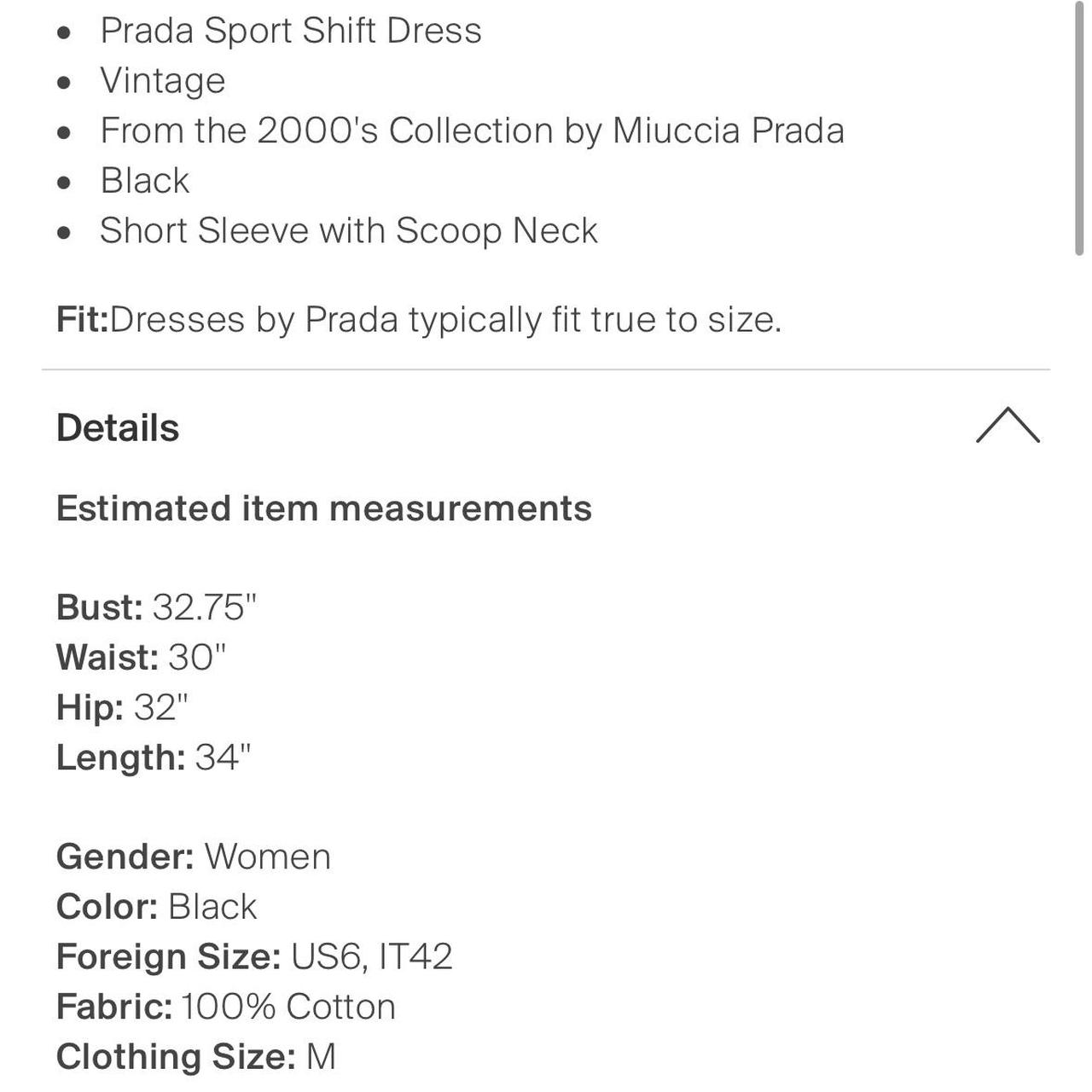This screenshot has height=1092, width=1092.
Task: Select the Waist 30" measurement line
Action: [142, 657]
